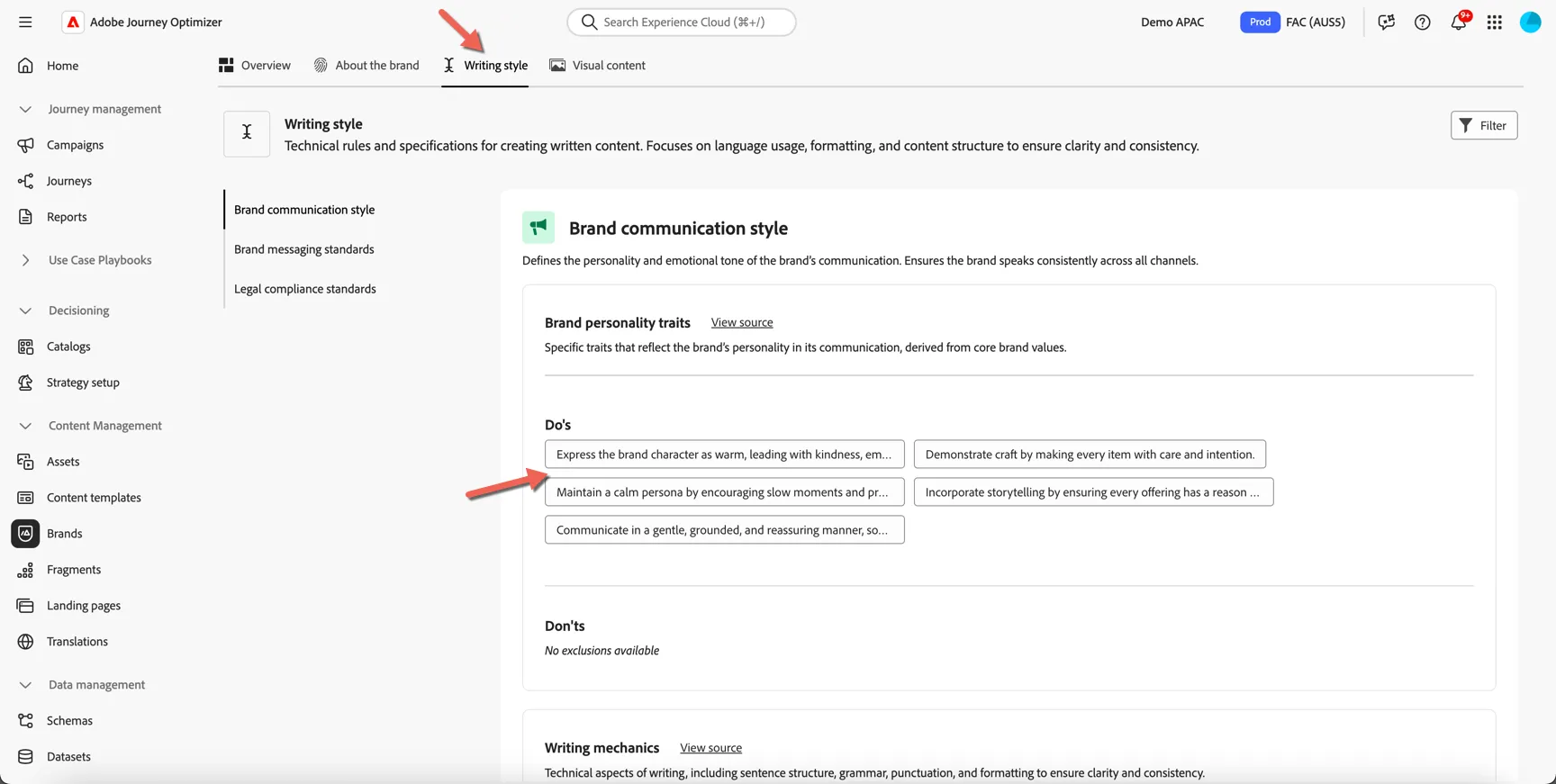Image resolution: width=1556 pixels, height=784 pixels.
Task: Click the Filter button
Action: tap(1484, 125)
